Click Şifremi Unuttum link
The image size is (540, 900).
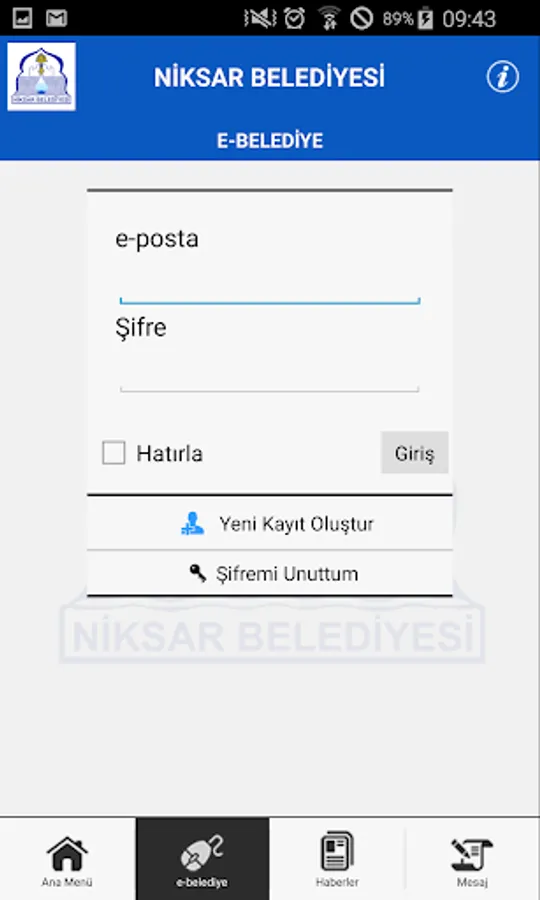(270, 573)
